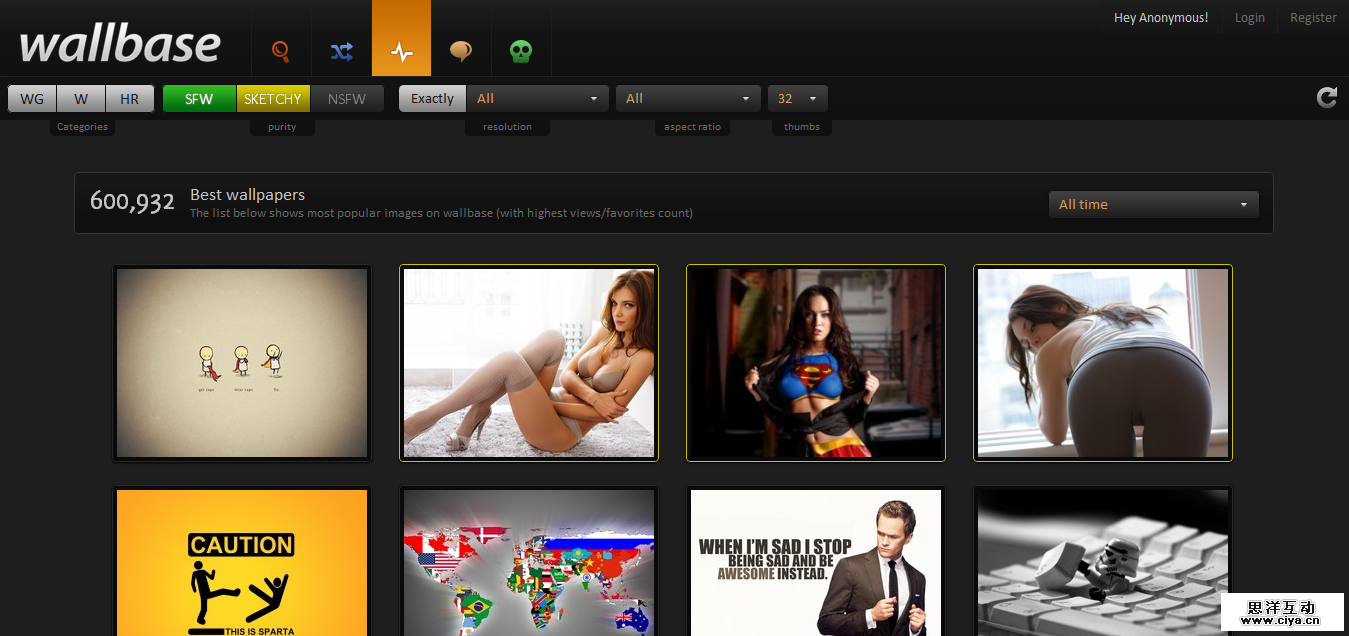1349x636 pixels.
Task: Open the resolution All dropdown
Action: 537,98
